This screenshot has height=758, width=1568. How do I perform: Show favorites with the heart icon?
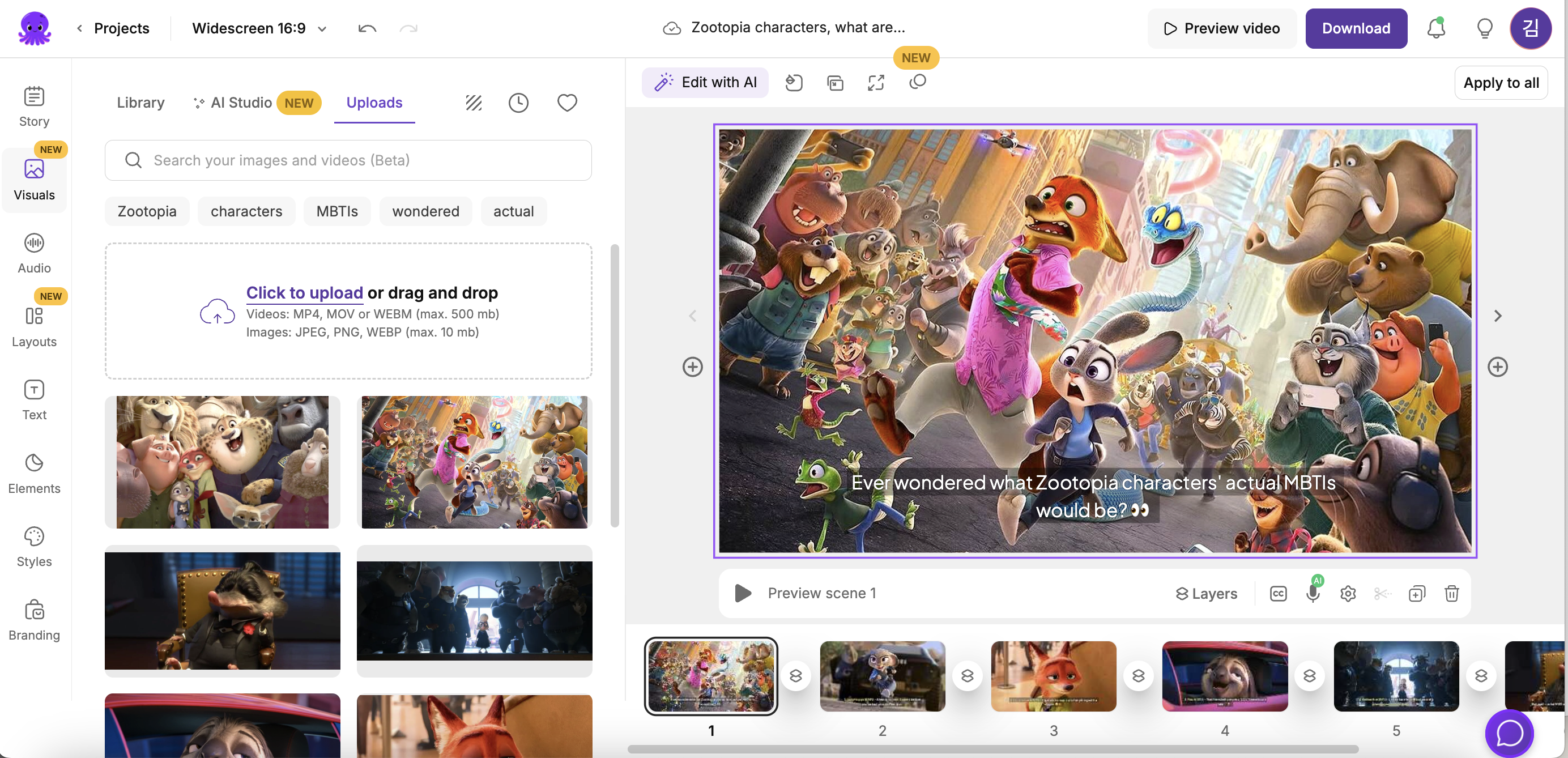pos(566,103)
